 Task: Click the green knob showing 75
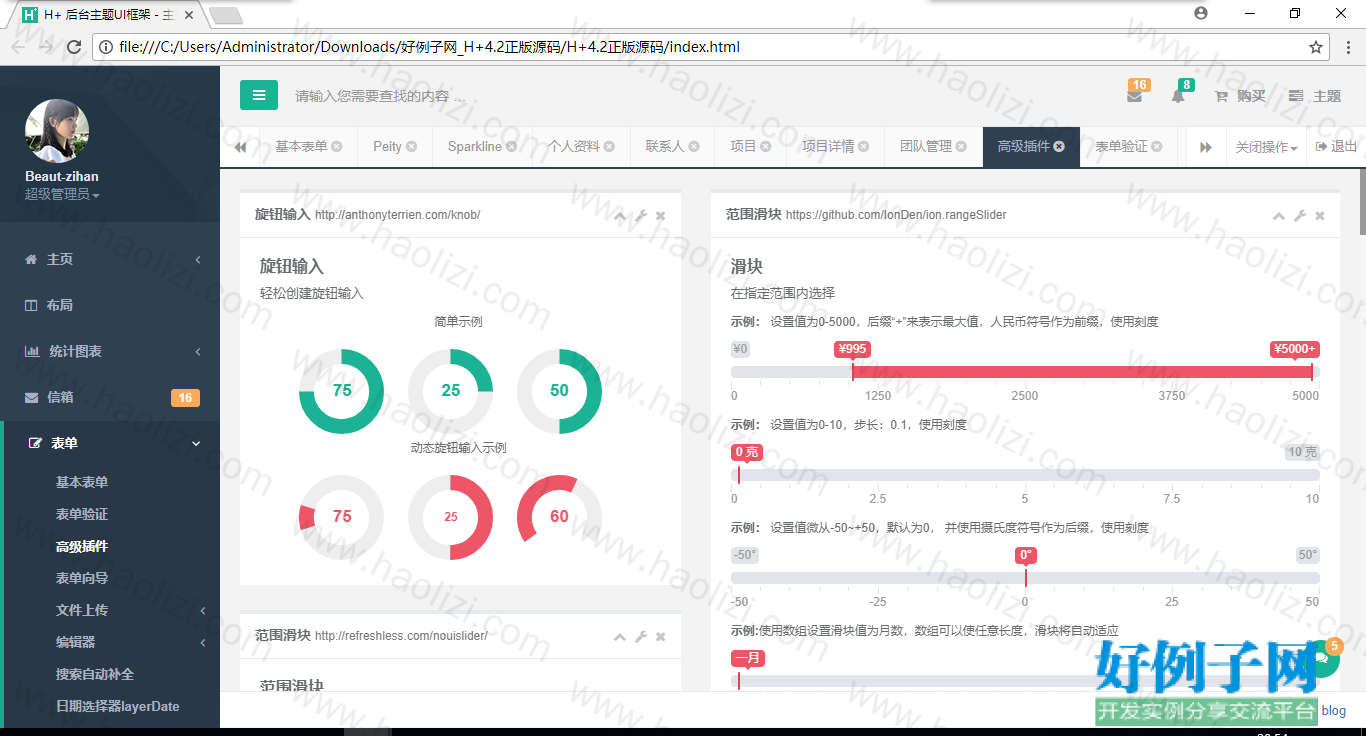342,391
